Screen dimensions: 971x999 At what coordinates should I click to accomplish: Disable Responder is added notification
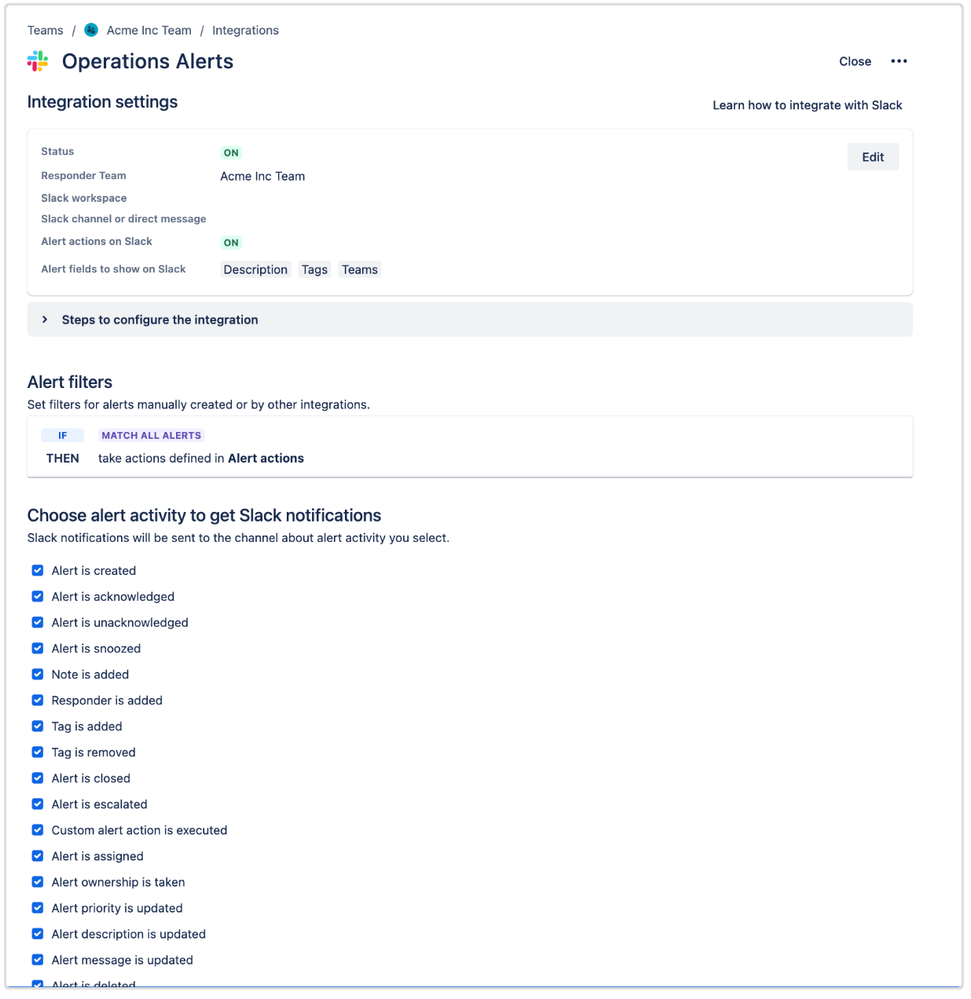tap(38, 700)
